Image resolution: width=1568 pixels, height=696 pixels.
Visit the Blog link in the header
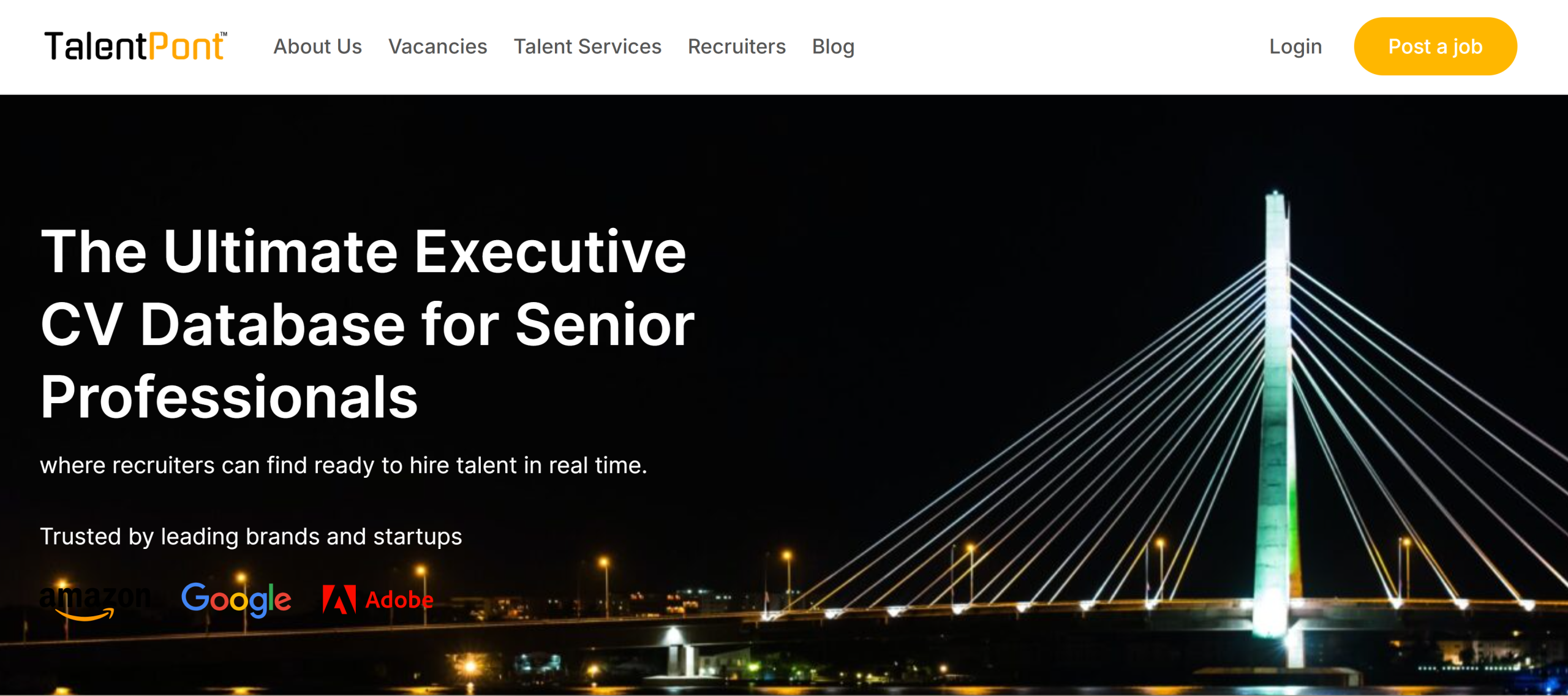[833, 47]
